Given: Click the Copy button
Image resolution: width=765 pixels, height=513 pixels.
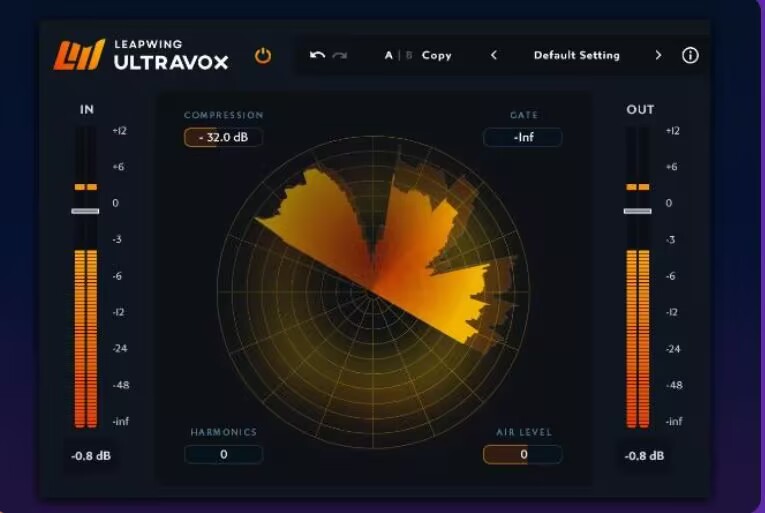Looking at the screenshot, I should point(437,55).
